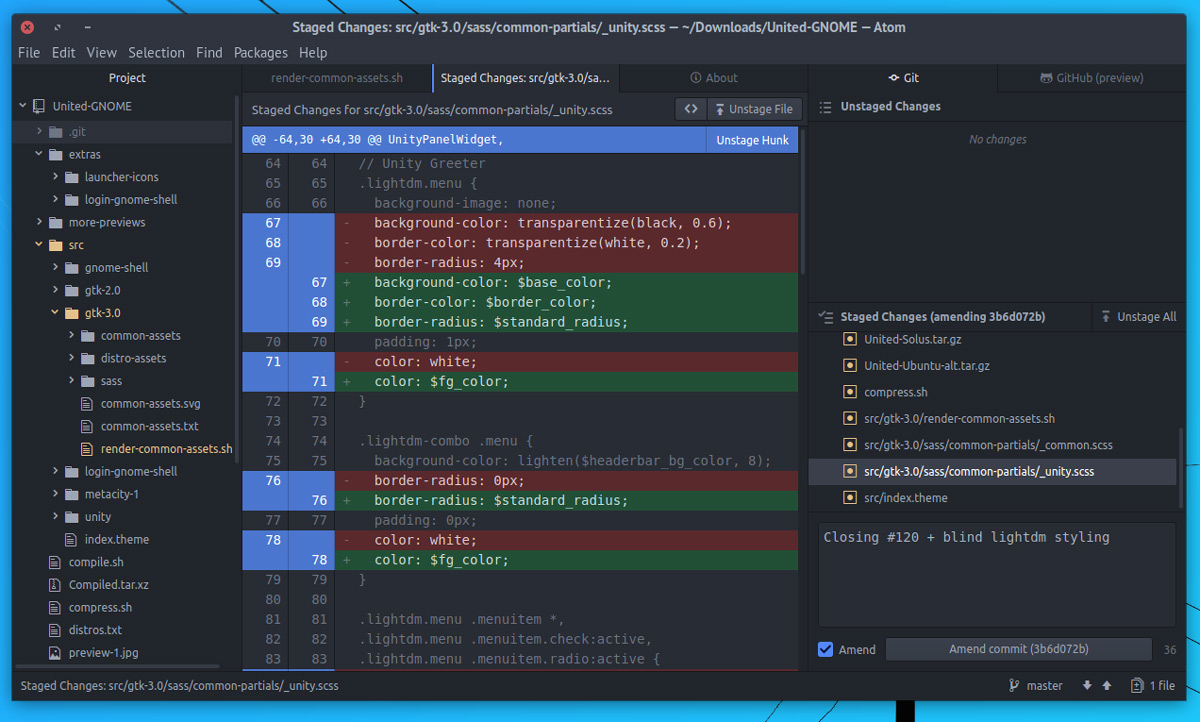
Task: Collapse the extras folder chevron
Action: (39, 154)
